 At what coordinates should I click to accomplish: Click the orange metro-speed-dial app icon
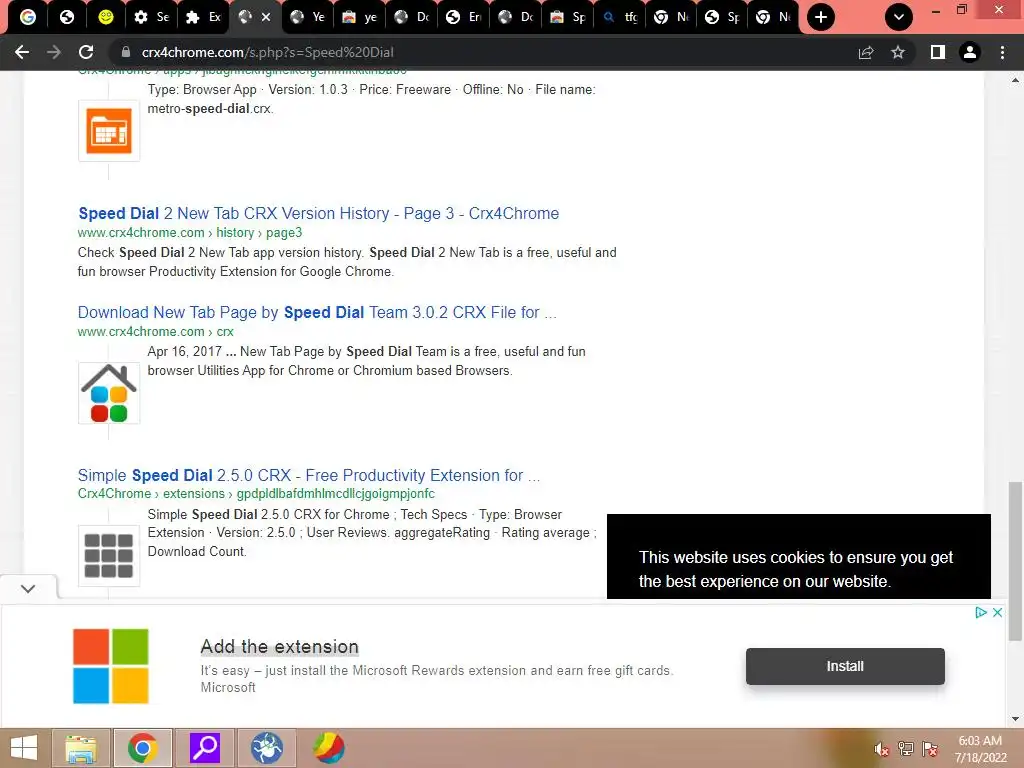pyautogui.click(x=109, y=131)
